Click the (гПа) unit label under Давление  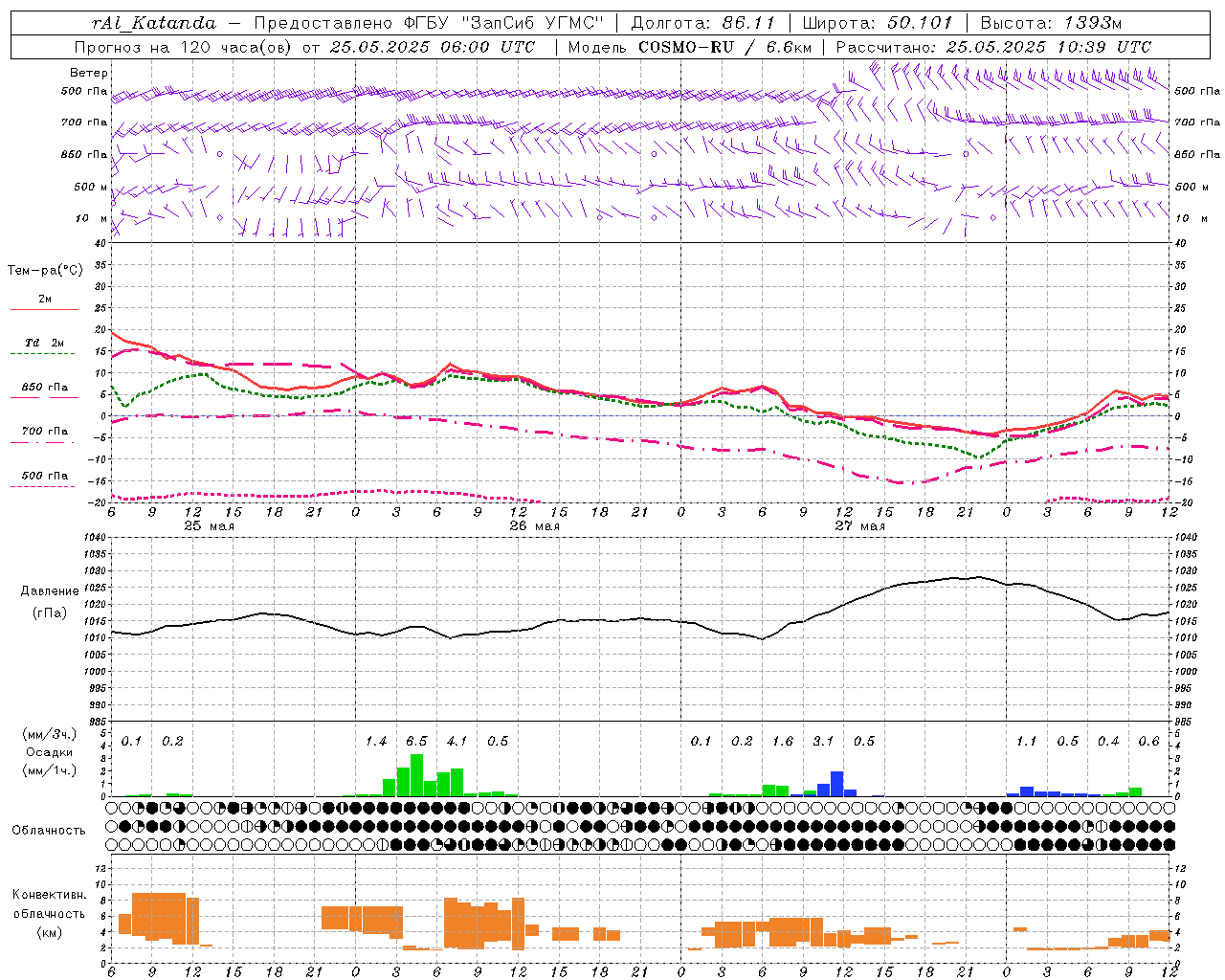point(50,612)
